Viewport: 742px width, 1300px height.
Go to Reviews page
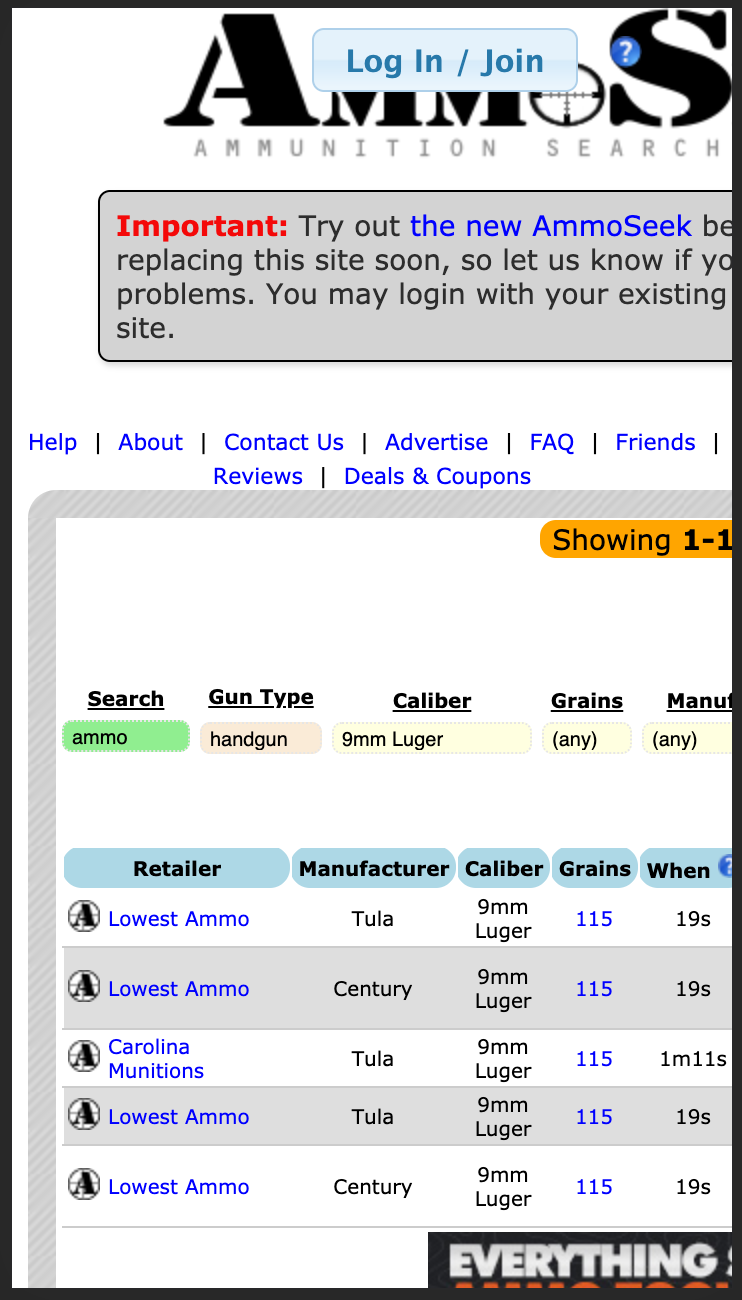click(x=258, y=476)
